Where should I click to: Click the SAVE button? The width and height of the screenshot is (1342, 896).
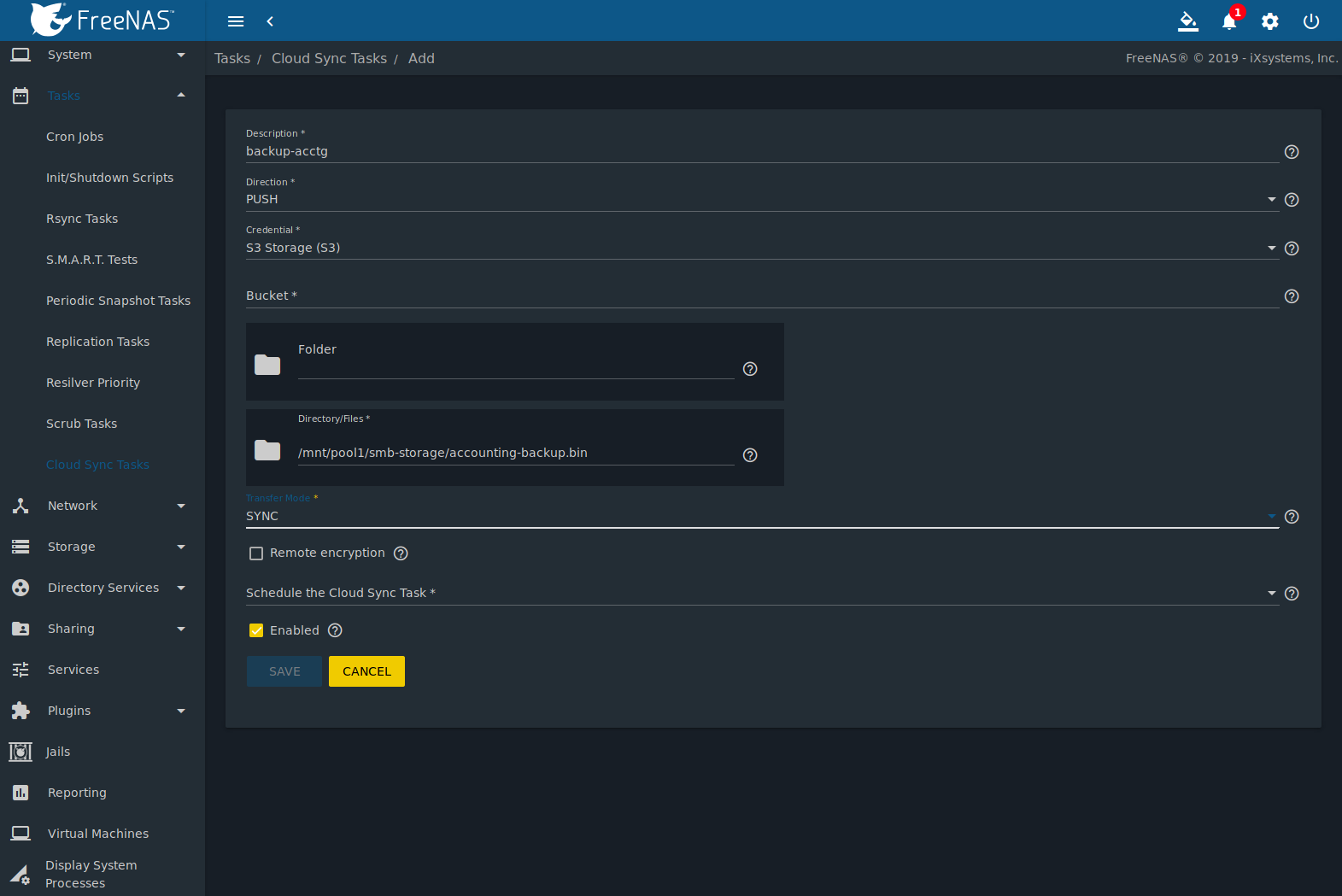point(284,671)
